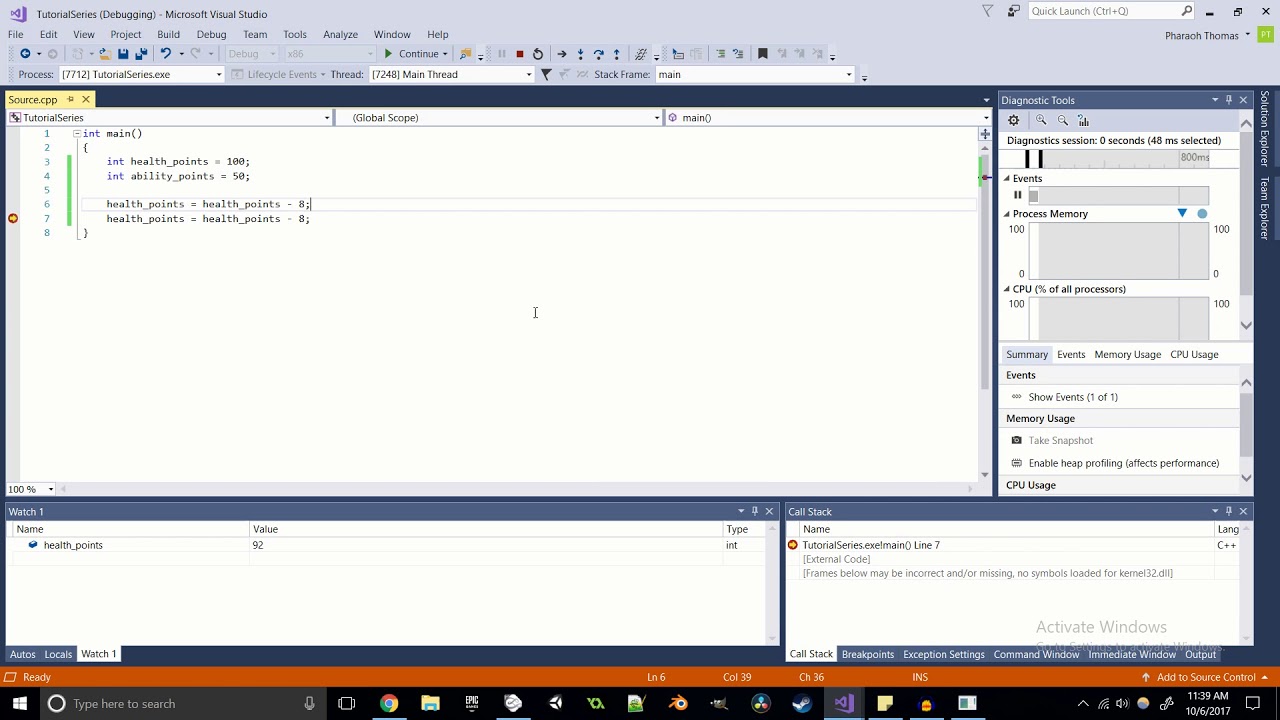The height and width of the screenshot is (720, 1280).
Task: Click the Continue debugging button
Action: click(x=412, y=54)
